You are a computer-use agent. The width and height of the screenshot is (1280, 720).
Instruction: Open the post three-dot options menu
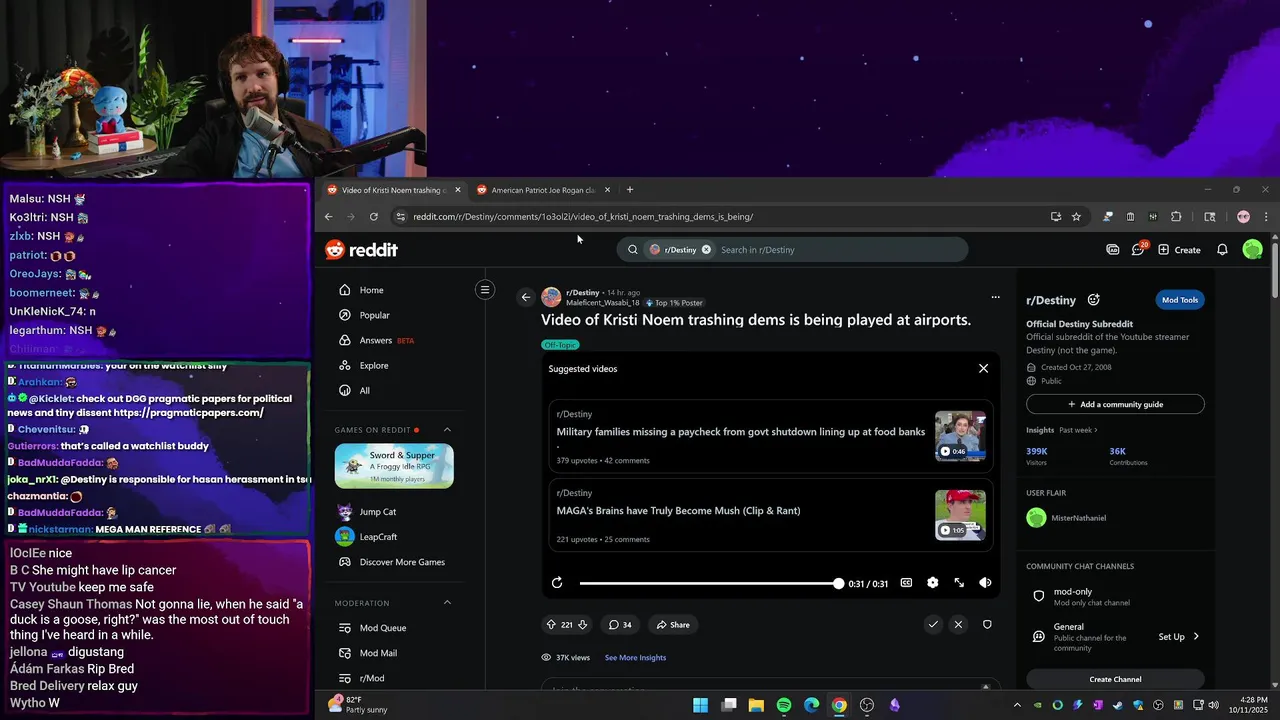(x=995, y=297)
